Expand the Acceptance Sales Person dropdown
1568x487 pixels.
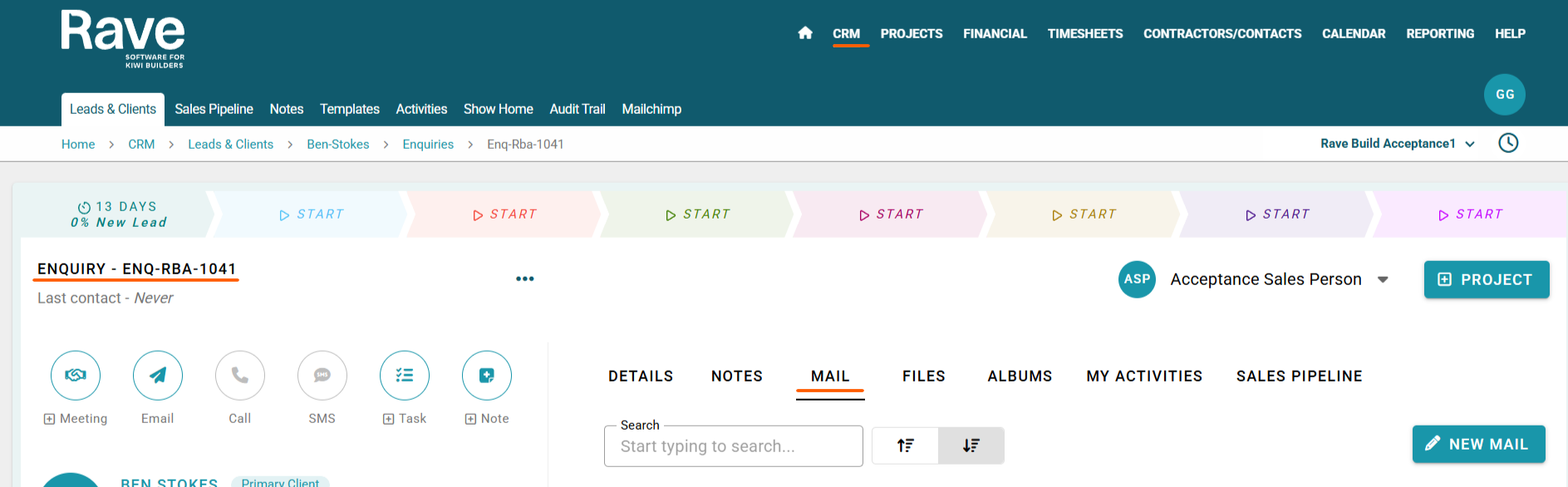click(1383, 279)
